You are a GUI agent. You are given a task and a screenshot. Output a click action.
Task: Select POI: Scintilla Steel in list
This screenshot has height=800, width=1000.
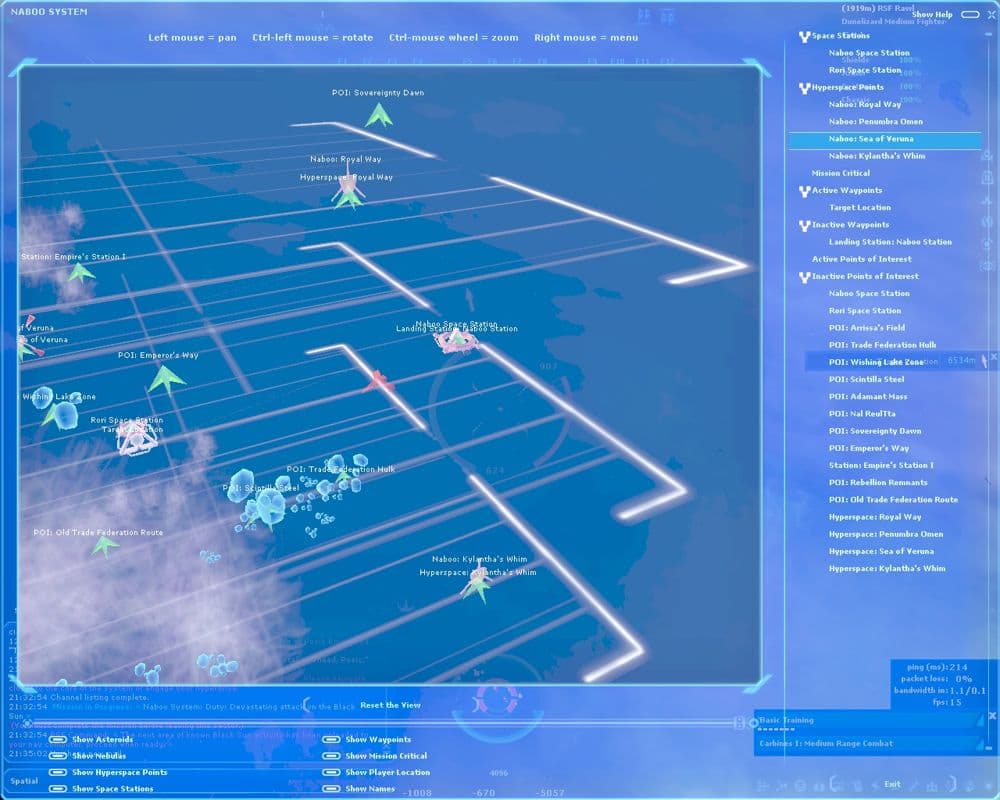click(x=866, y=379)
